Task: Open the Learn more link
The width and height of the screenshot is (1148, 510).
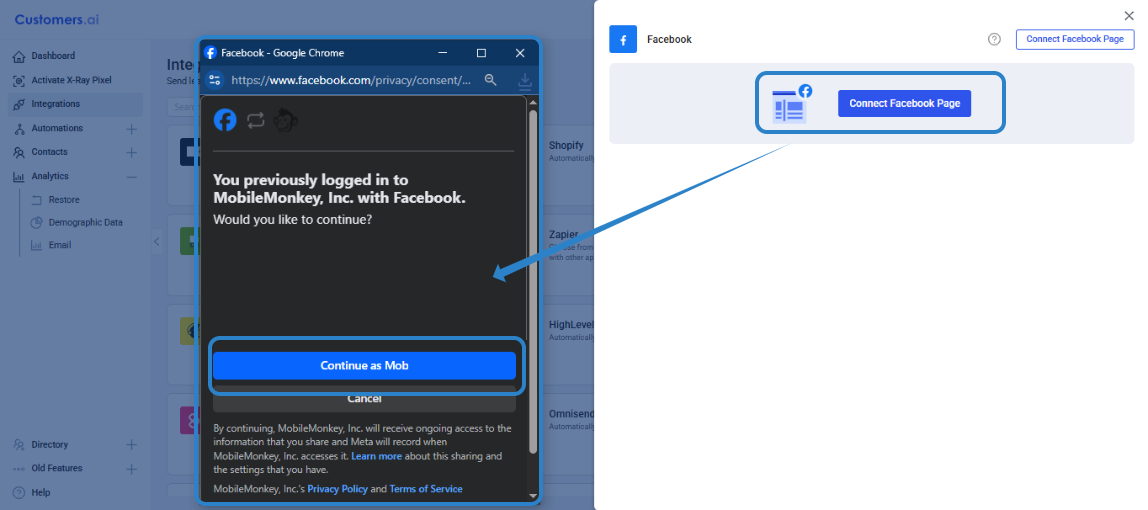Action: (x=376, y=456)
